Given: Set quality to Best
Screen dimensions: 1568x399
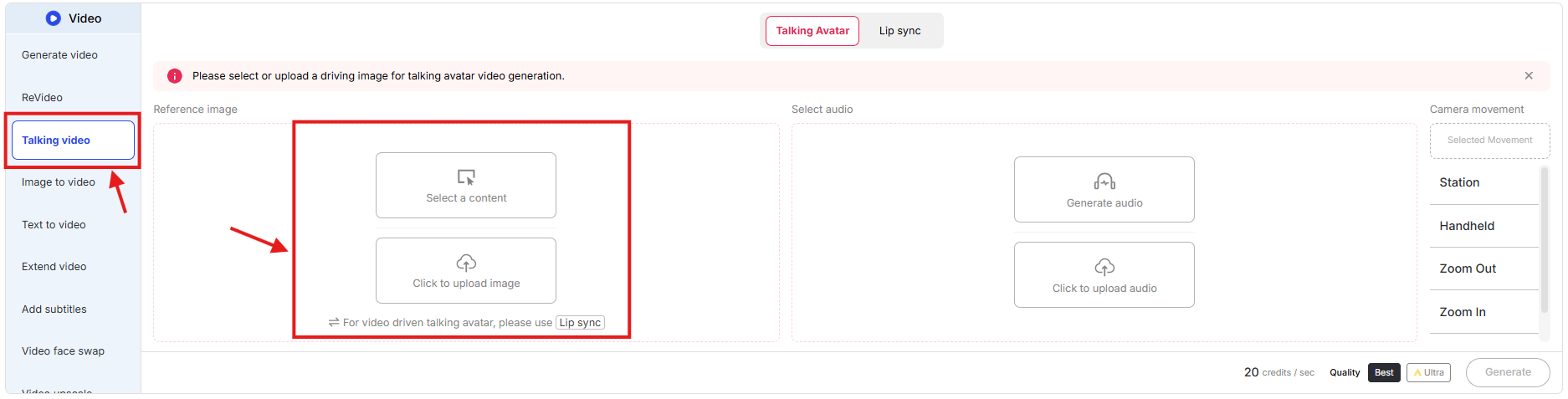Looking at the screenshot, I should tap(1384, 373).
